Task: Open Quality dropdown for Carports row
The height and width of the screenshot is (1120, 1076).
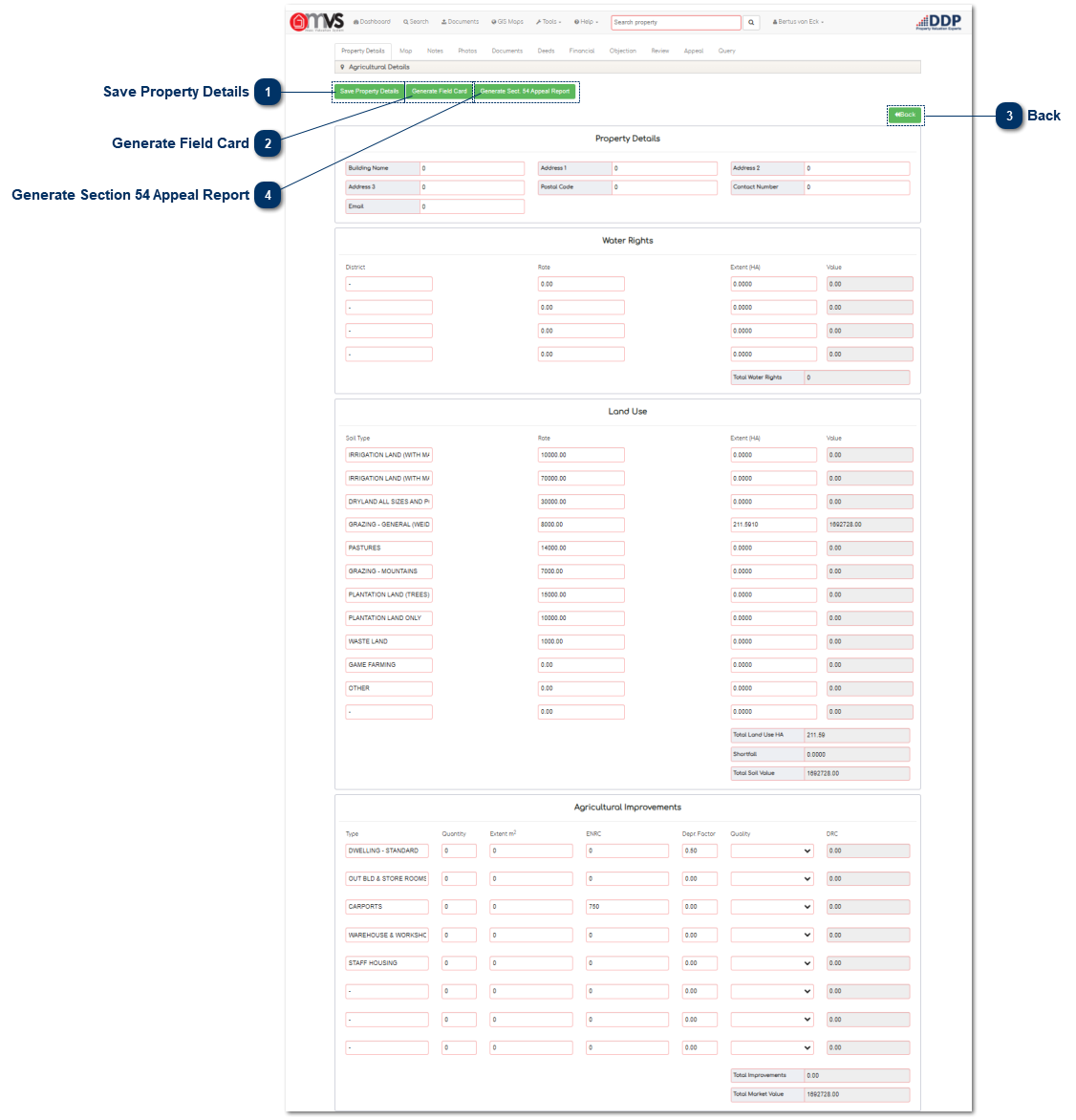Action: pyautogui.click(x=771, y=907)
